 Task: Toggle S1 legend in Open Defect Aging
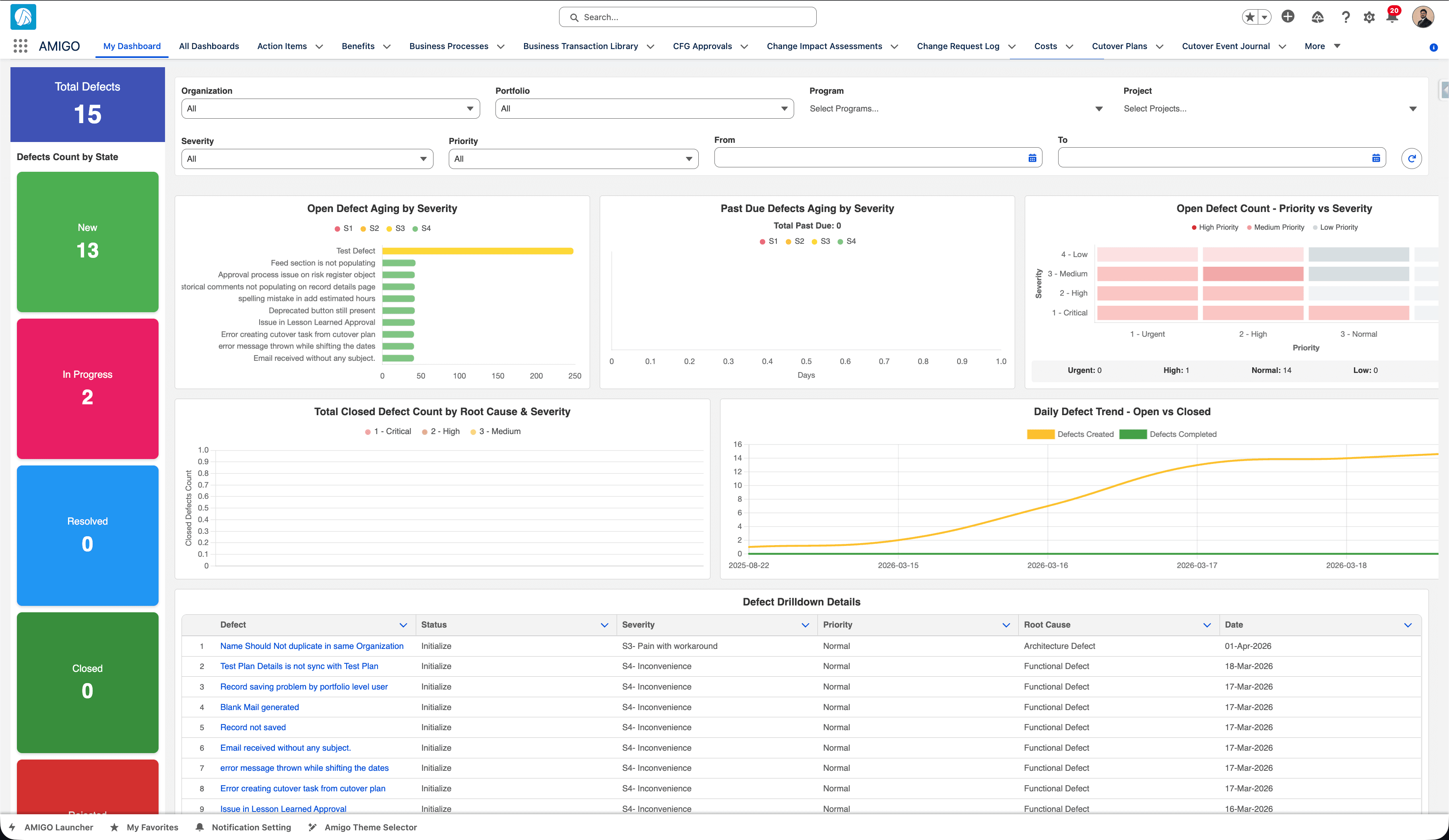click(343, 228)
